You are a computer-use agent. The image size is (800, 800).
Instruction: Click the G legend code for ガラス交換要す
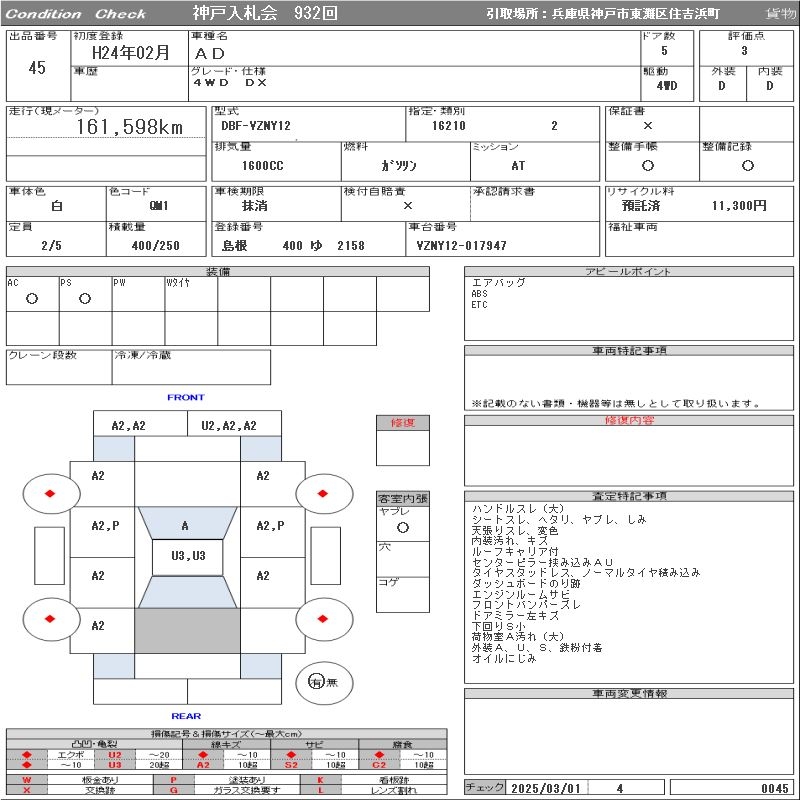coord(173,790)
